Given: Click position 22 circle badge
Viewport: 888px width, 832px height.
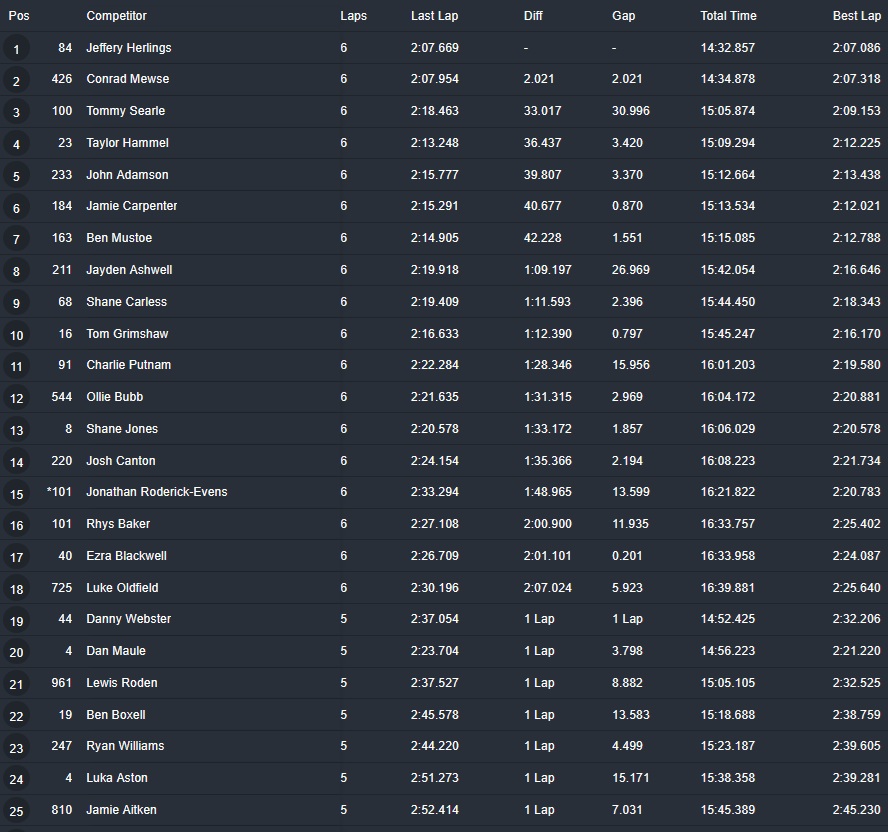Looking at the screenshot, I should pos(17,716).
